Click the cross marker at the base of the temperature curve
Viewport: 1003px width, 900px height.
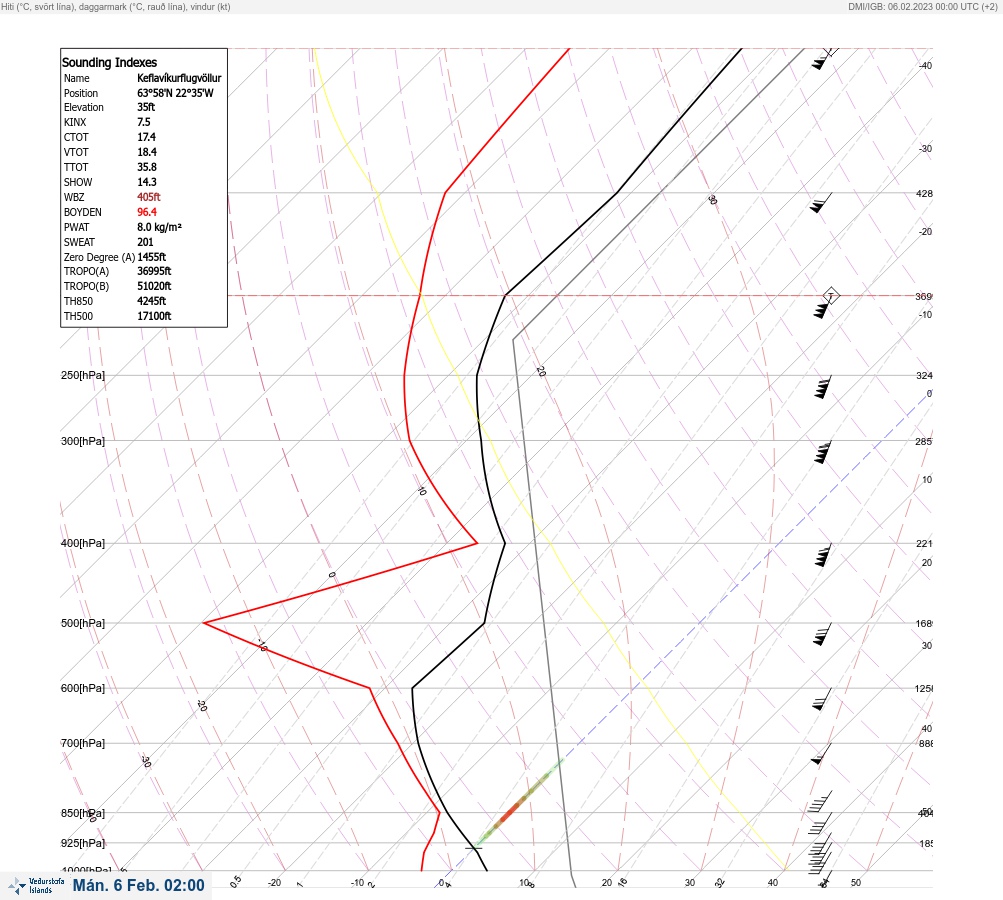tap(473, 848)
